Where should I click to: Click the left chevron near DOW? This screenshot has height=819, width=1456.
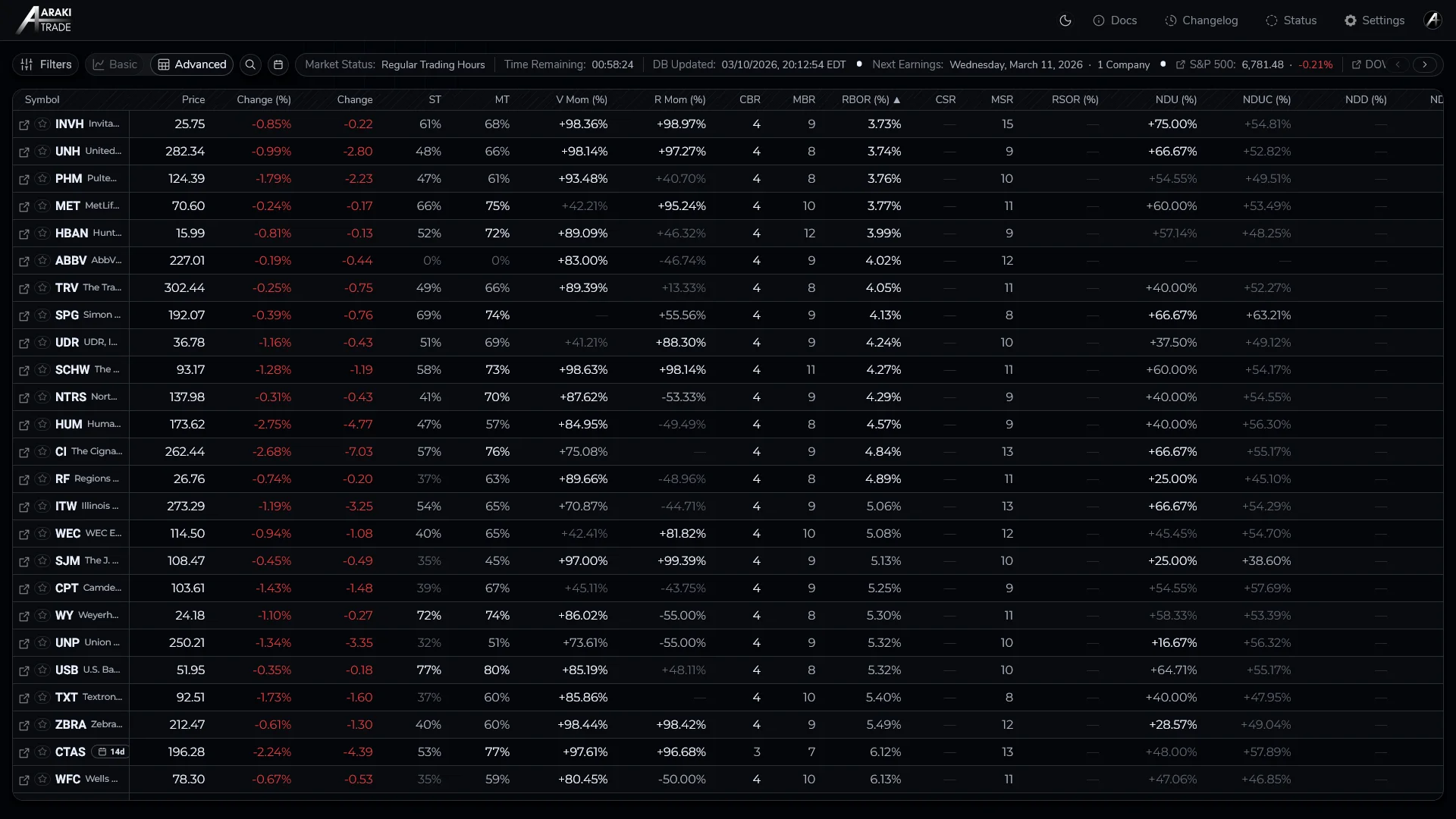pos(1398,64)
